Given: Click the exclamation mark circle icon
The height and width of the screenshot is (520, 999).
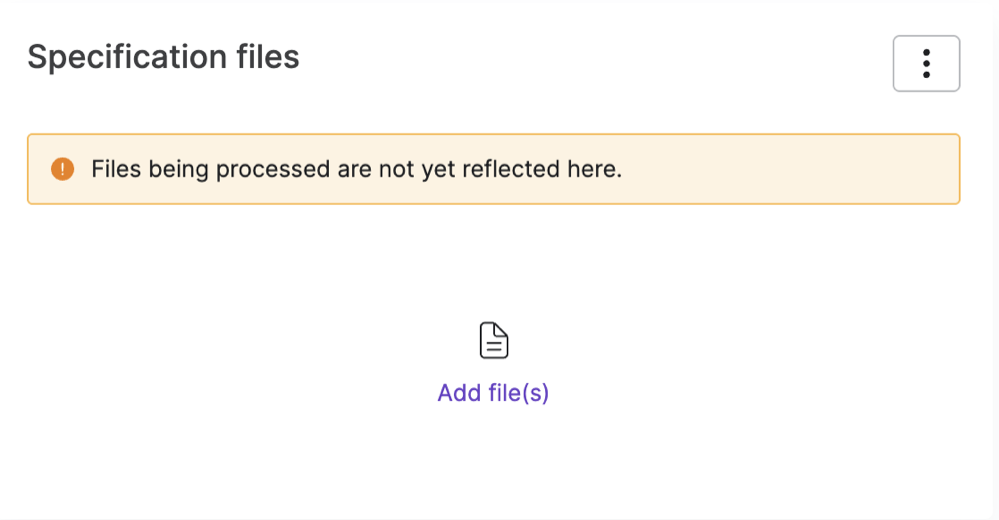Looking at the screenshot, I should pos(62,169).
